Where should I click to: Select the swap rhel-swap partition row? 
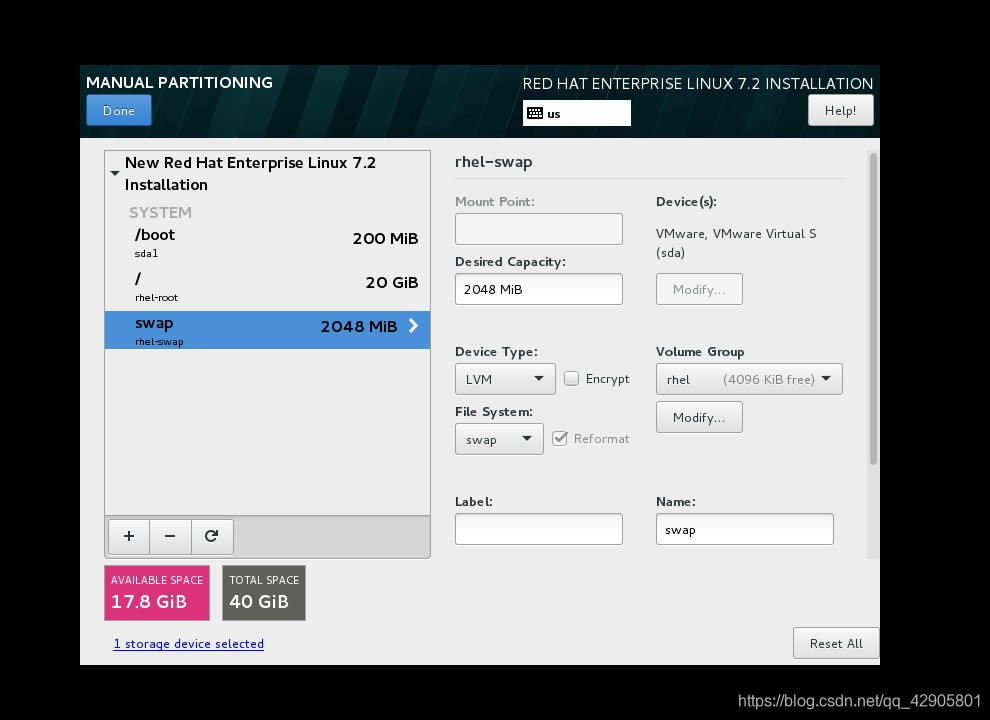[267, 330]
